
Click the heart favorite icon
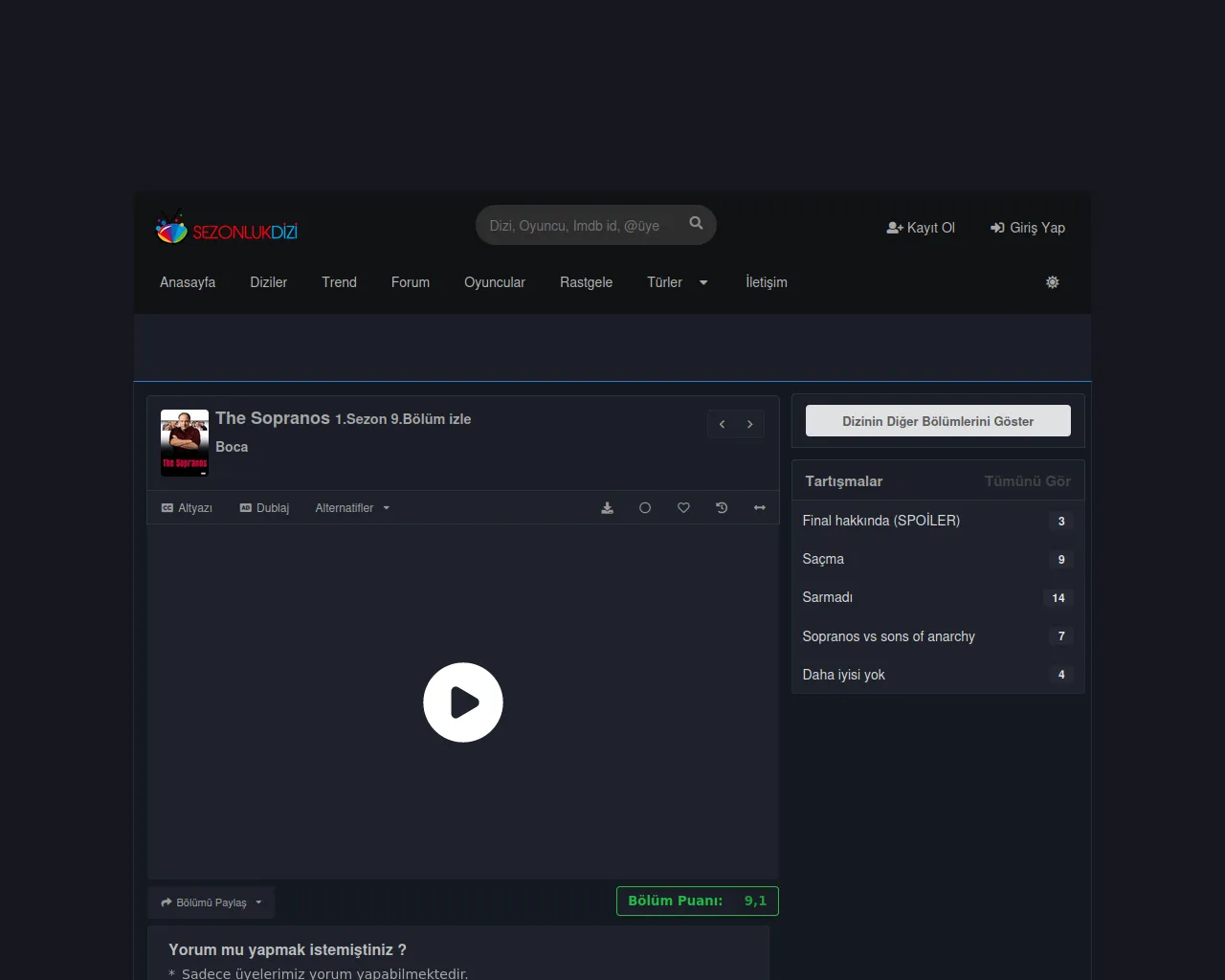click(x=683, y=508)
